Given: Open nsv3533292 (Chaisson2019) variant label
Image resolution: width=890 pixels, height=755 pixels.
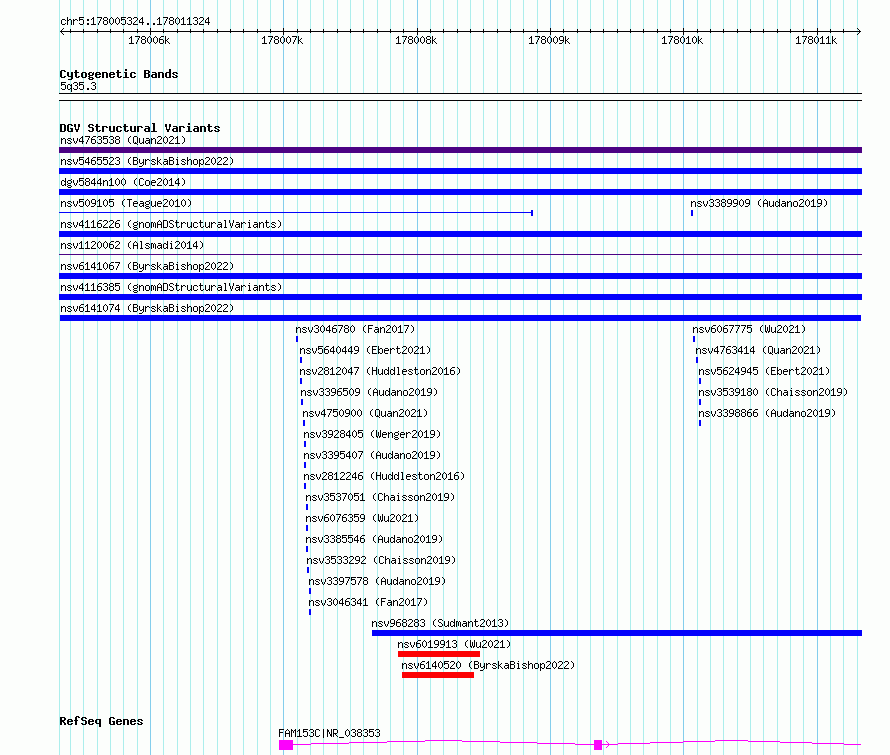Looking at the screenshot, I should [381, 560].
